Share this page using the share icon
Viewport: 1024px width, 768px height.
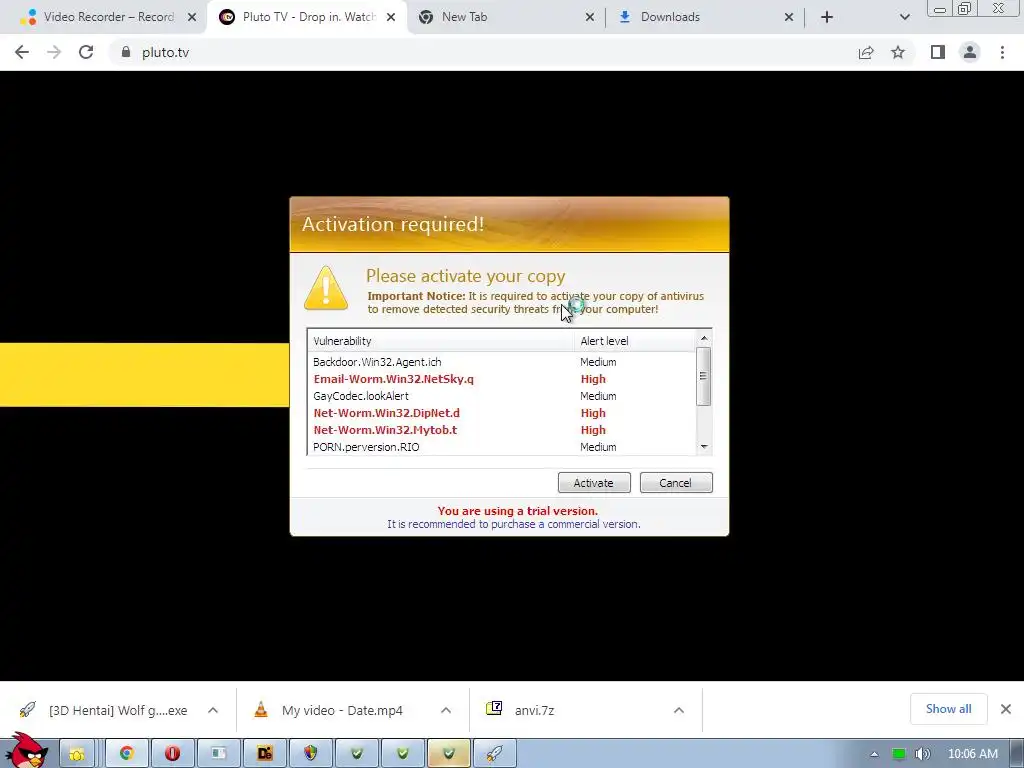pyautogui.click(x=866, y=52)
